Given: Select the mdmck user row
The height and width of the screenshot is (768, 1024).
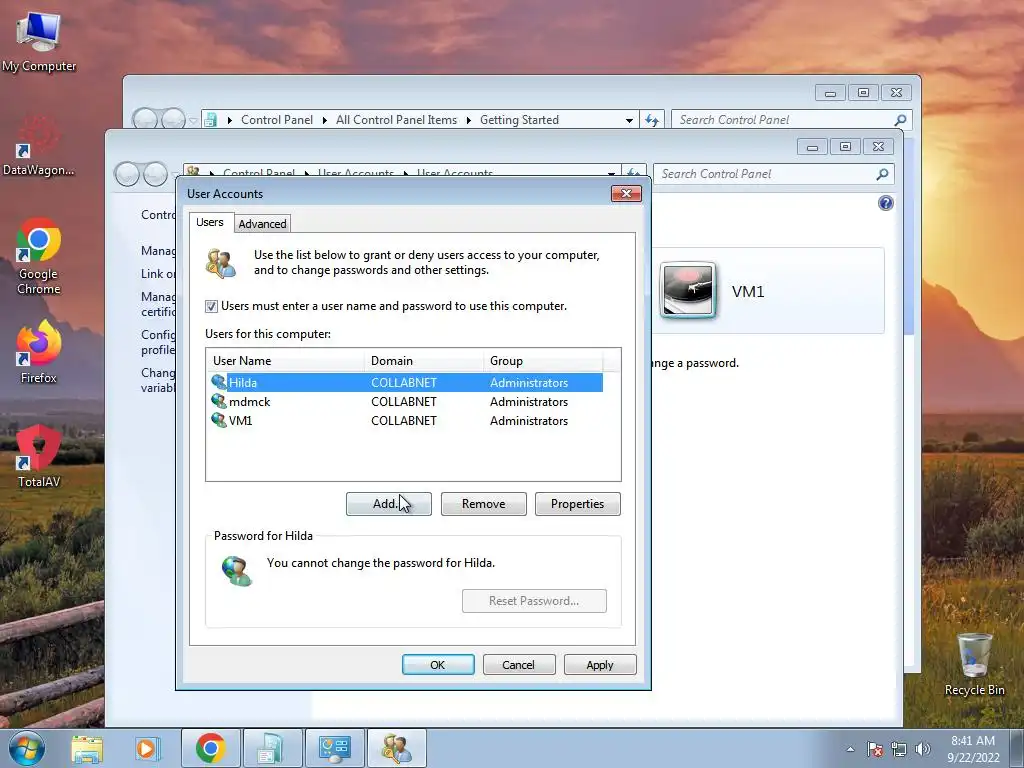Looking at the screenshot, I should tap(406, 402).
